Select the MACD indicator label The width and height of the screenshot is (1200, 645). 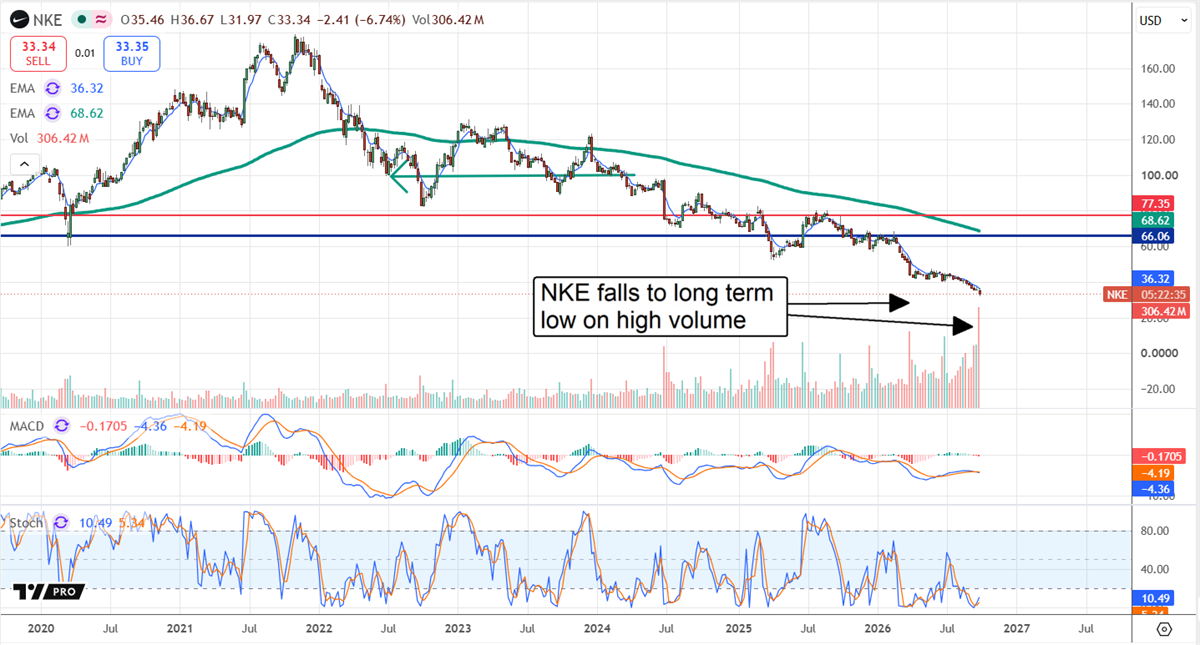(26, 427)
